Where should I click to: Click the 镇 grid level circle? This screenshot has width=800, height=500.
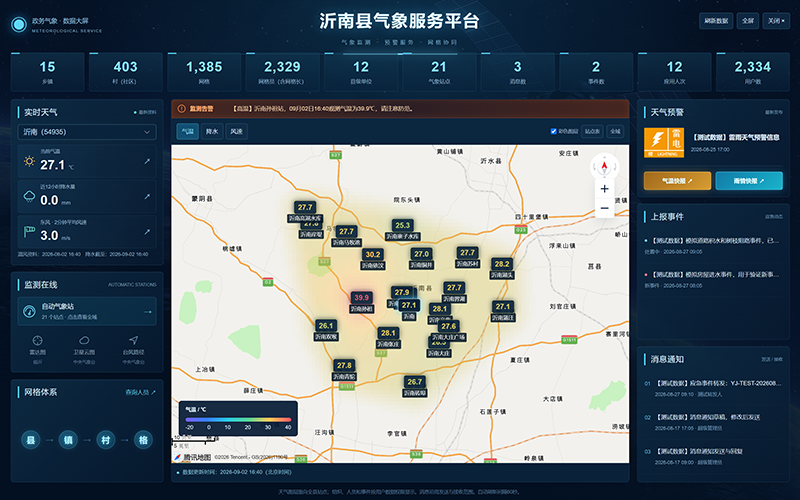pyautogui.click(x=68, y=440)
